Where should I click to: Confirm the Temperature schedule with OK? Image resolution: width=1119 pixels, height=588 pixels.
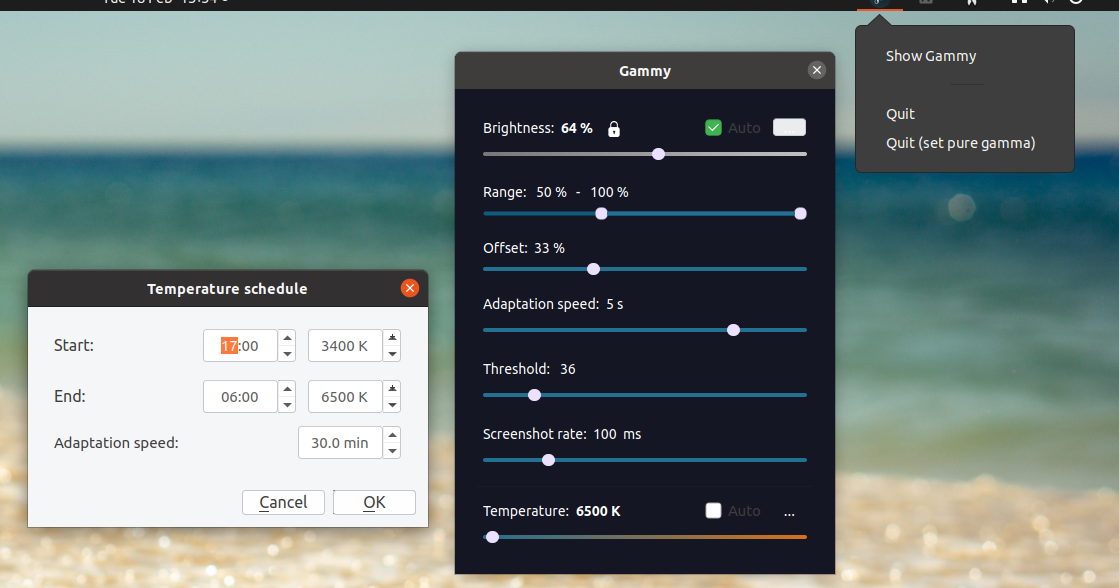[374, 502]
